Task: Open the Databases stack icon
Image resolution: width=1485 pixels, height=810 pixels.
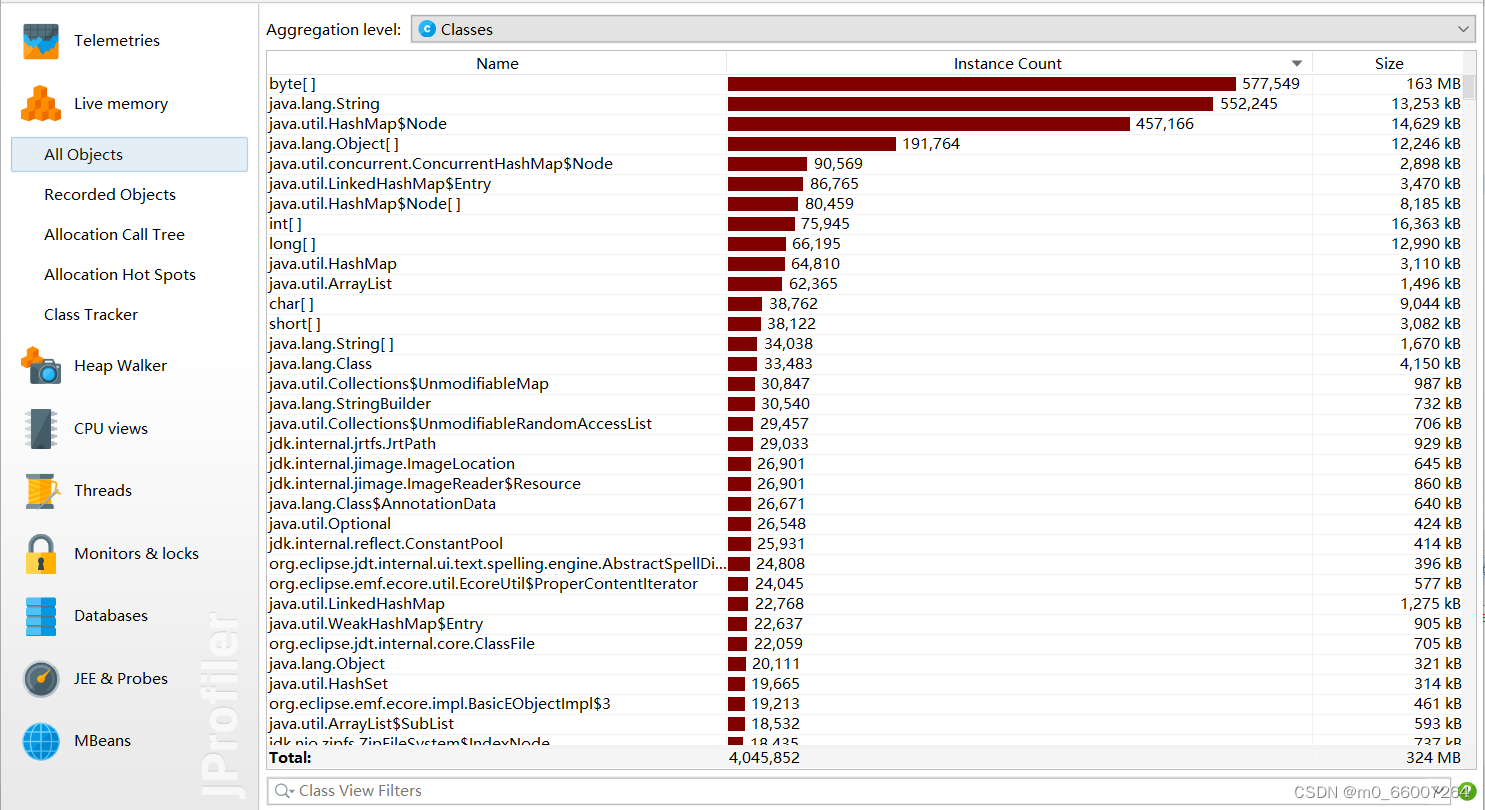Action: point(42,616)
